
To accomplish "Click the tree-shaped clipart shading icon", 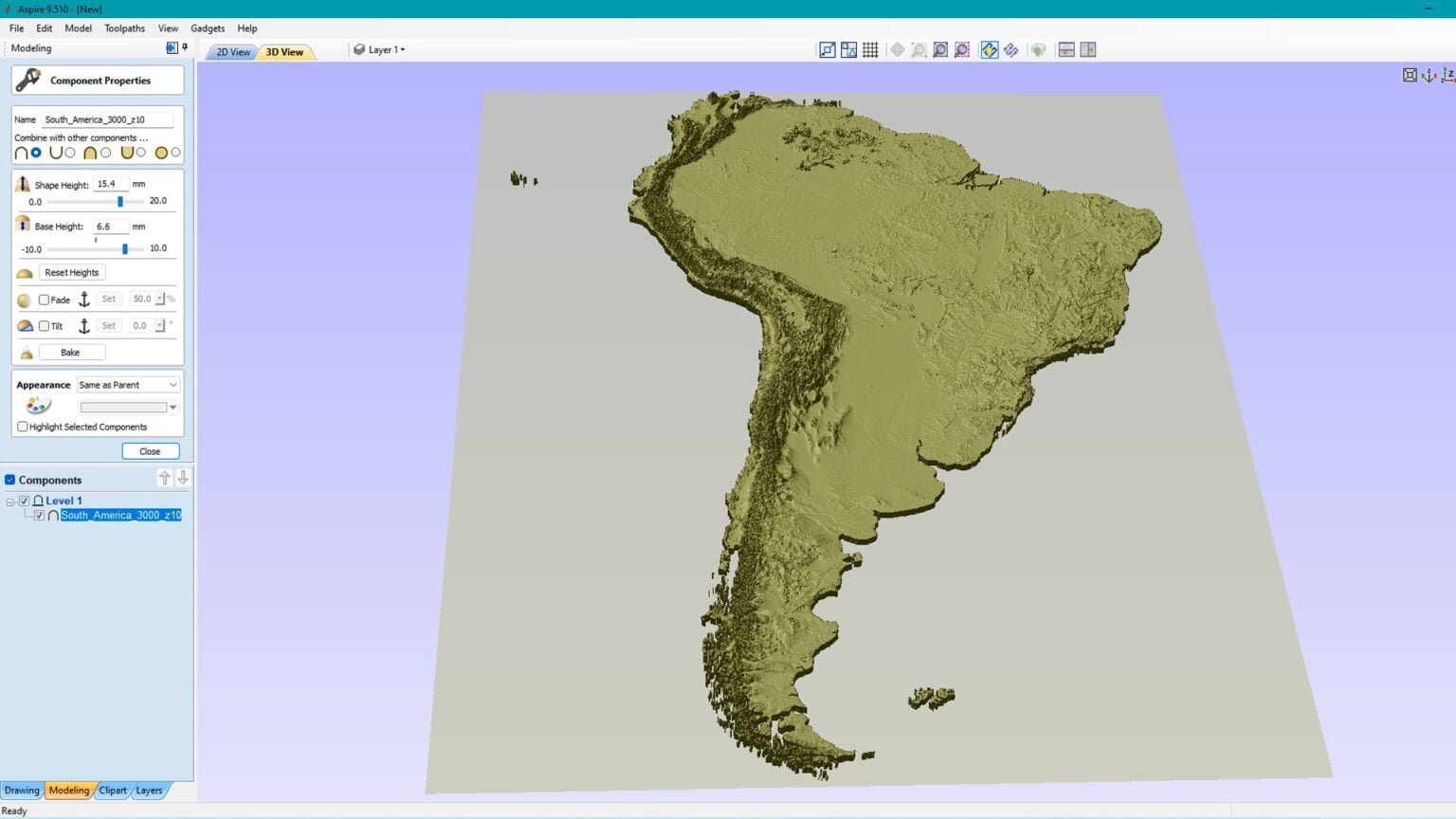I will point(1039,49).
